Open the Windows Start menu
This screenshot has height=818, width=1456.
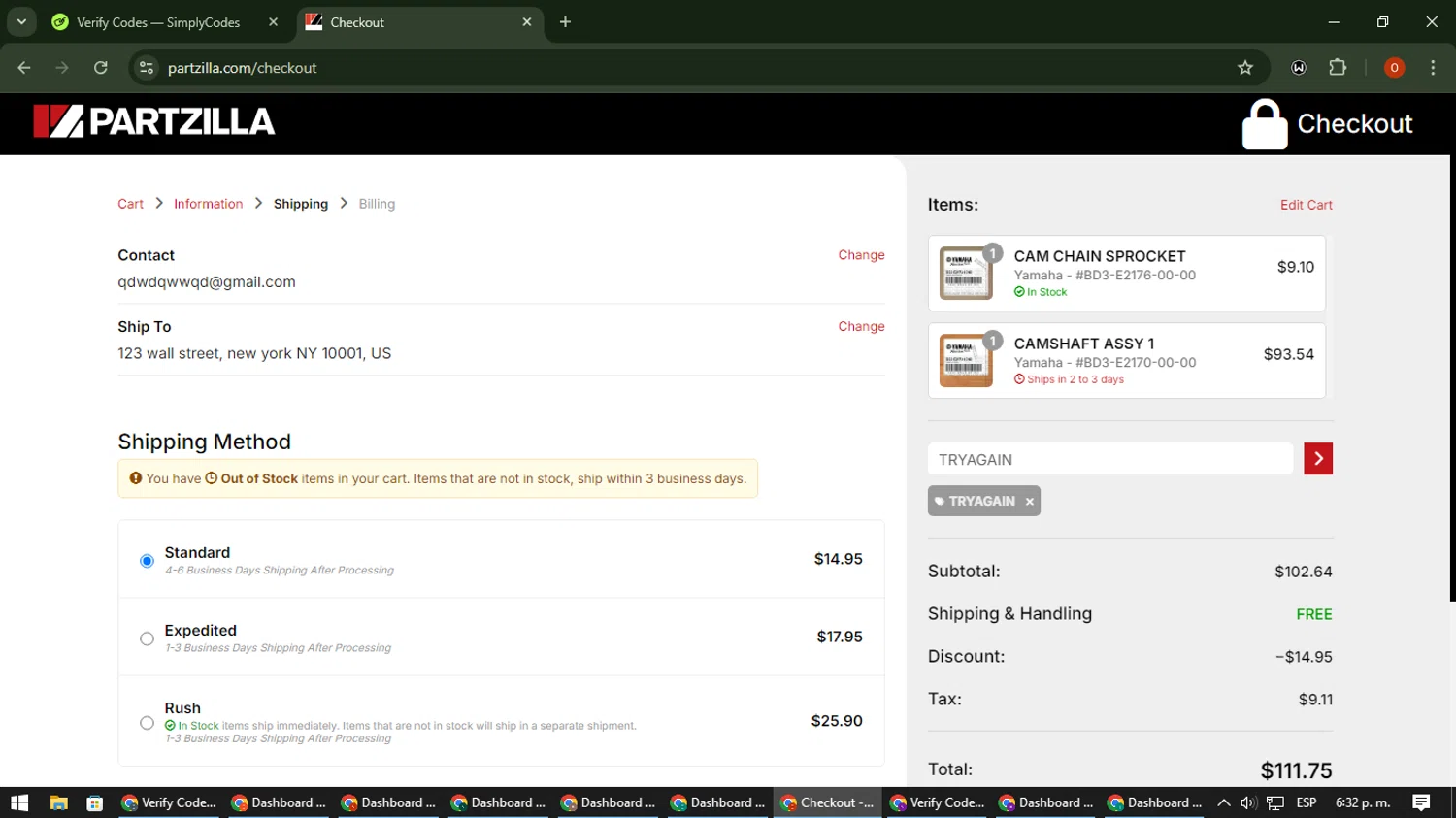pos(19,802)
